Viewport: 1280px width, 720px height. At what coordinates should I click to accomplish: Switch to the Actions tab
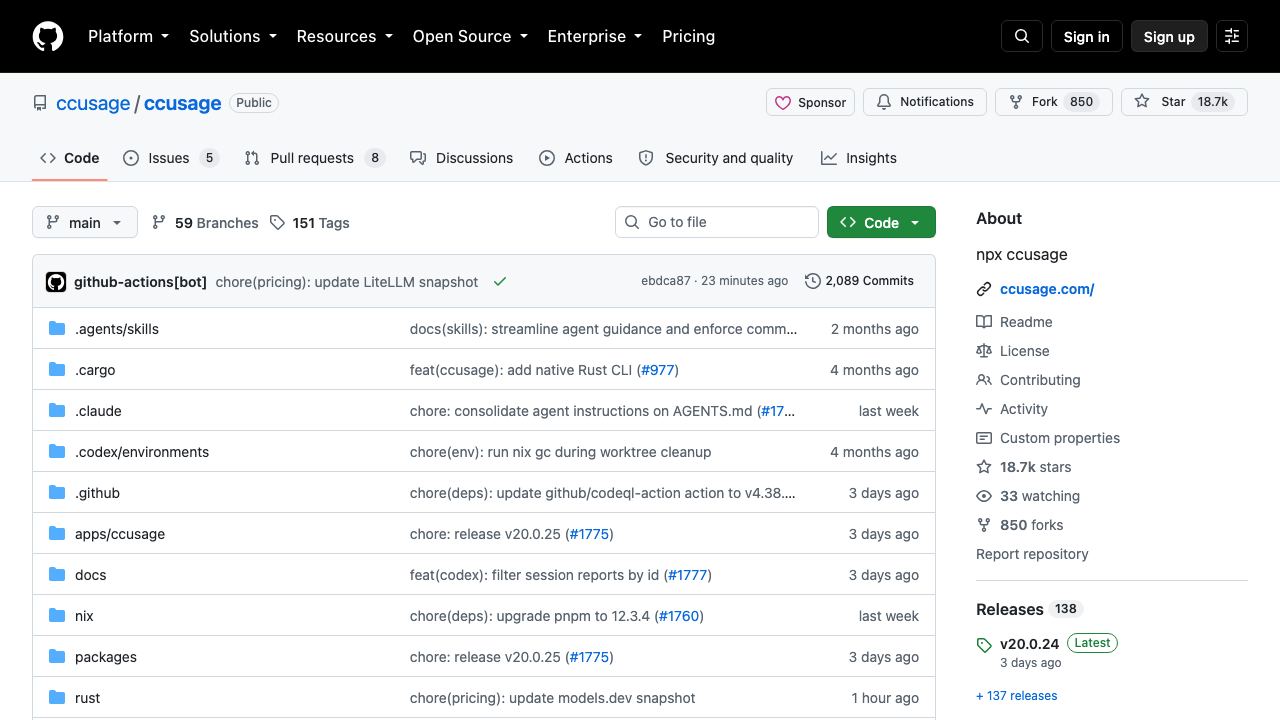pyautogui.click(x=576, y=158)
